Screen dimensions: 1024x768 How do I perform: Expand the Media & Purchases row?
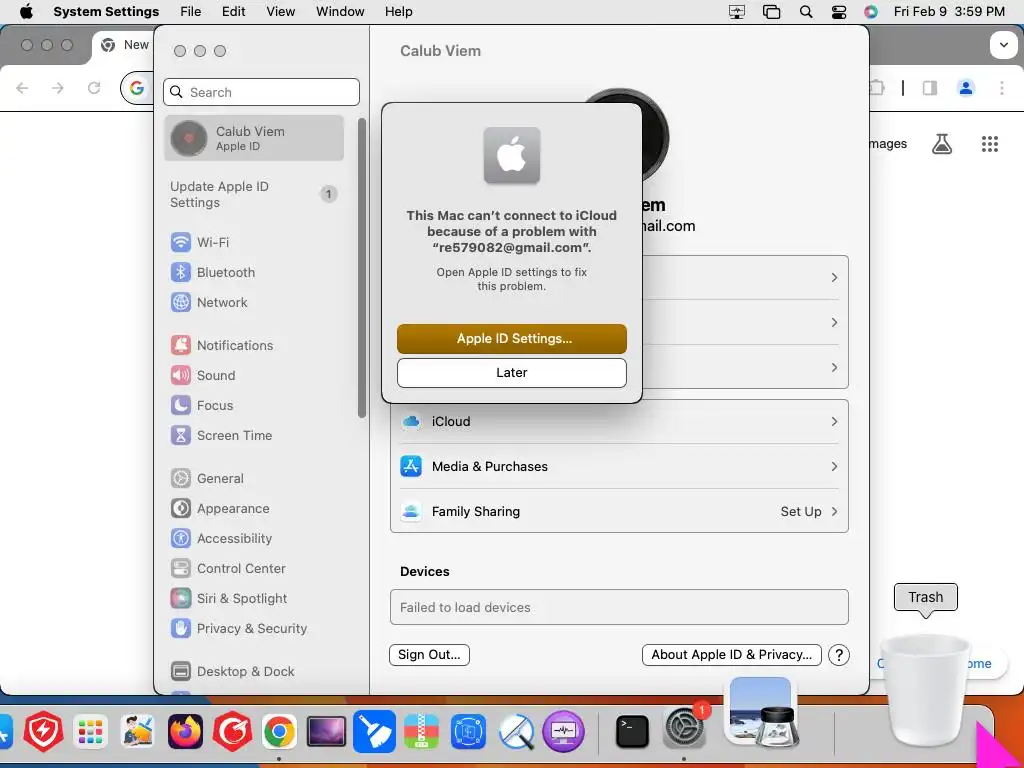(619, 467)
